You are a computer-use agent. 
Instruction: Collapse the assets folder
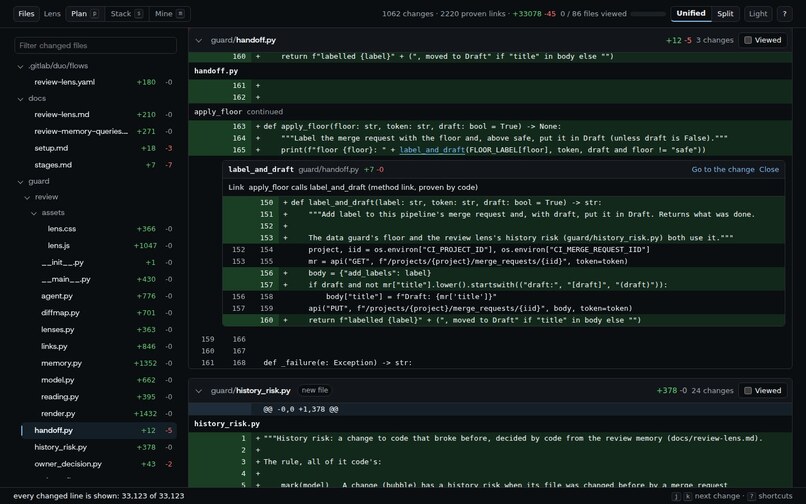pos(34,212)
